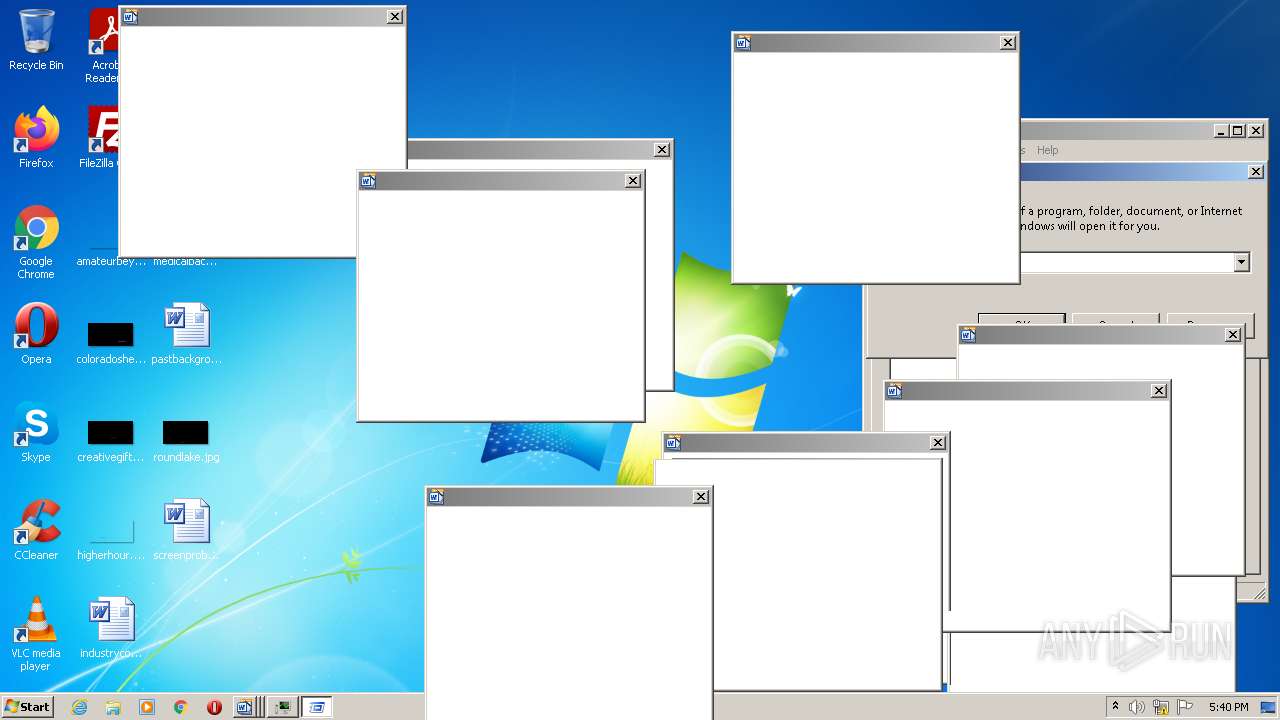Open VLC media player shortcut

[x=36, y=634]
